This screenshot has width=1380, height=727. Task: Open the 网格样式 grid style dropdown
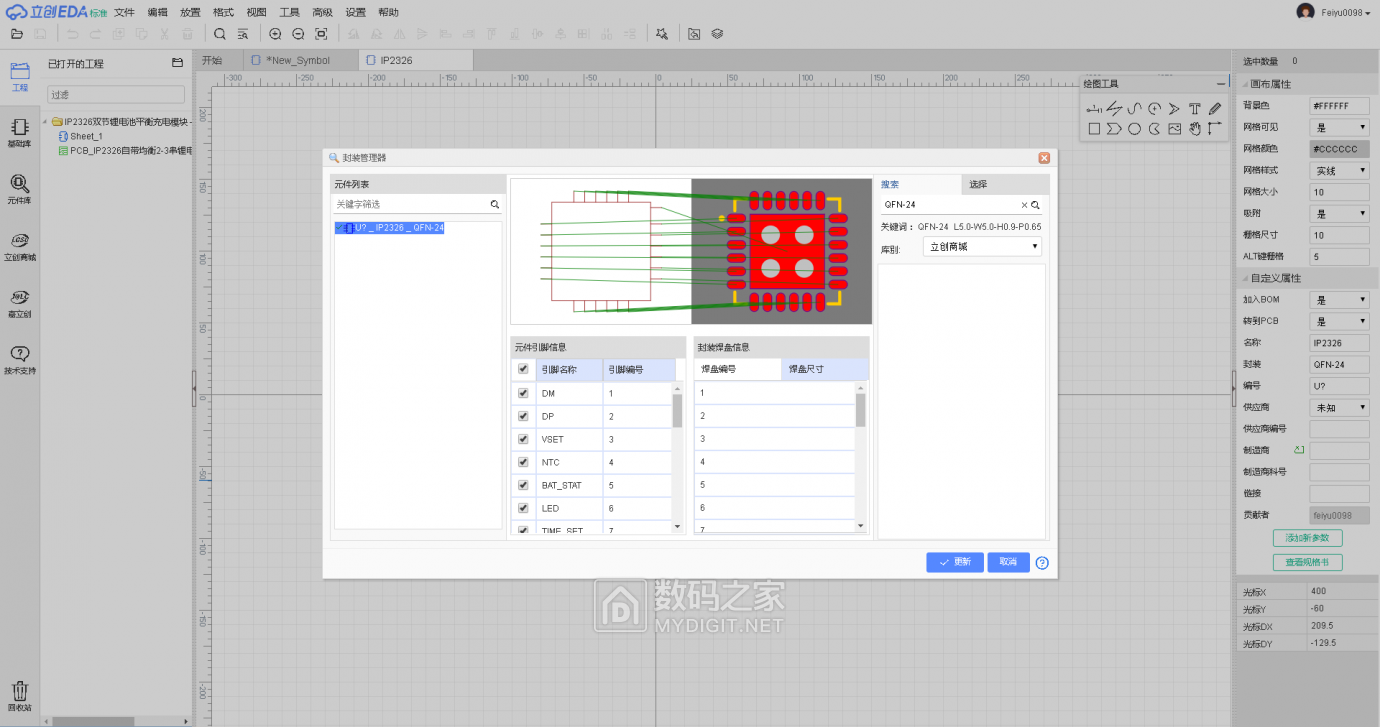coord(1340,171)
